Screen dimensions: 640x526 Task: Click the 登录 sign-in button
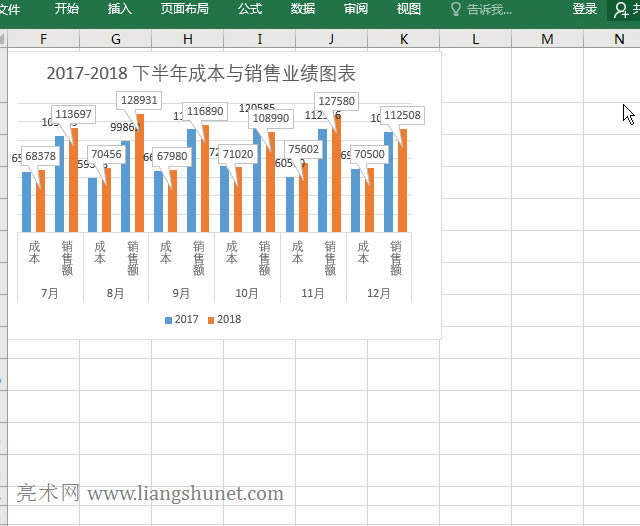coord(585,9)
